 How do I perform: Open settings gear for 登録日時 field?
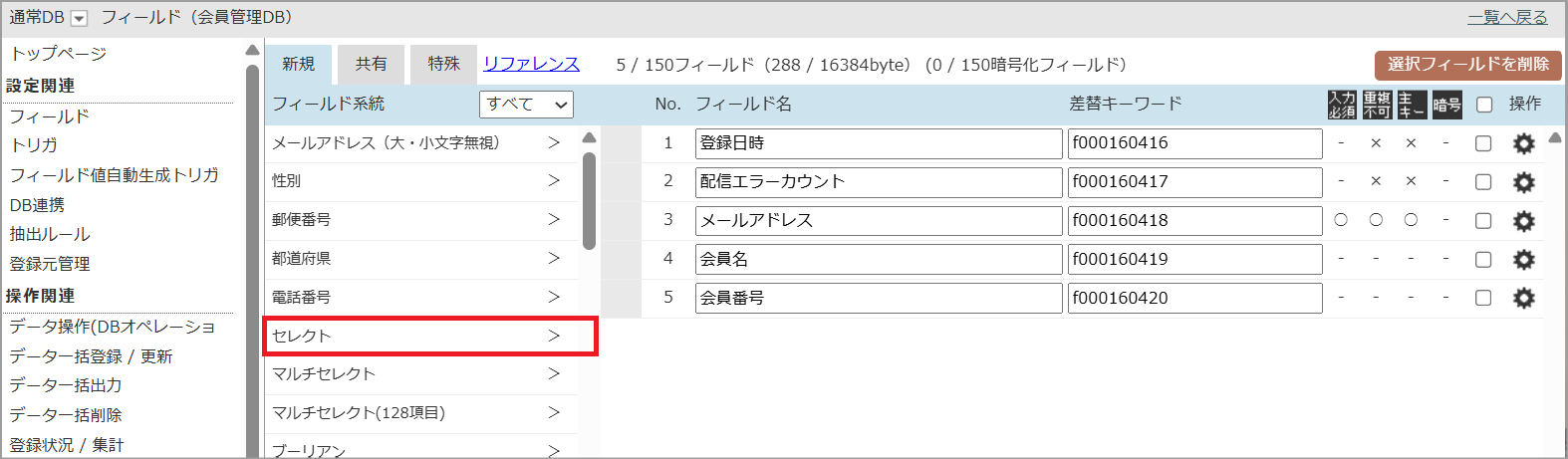pos(1523,143)
